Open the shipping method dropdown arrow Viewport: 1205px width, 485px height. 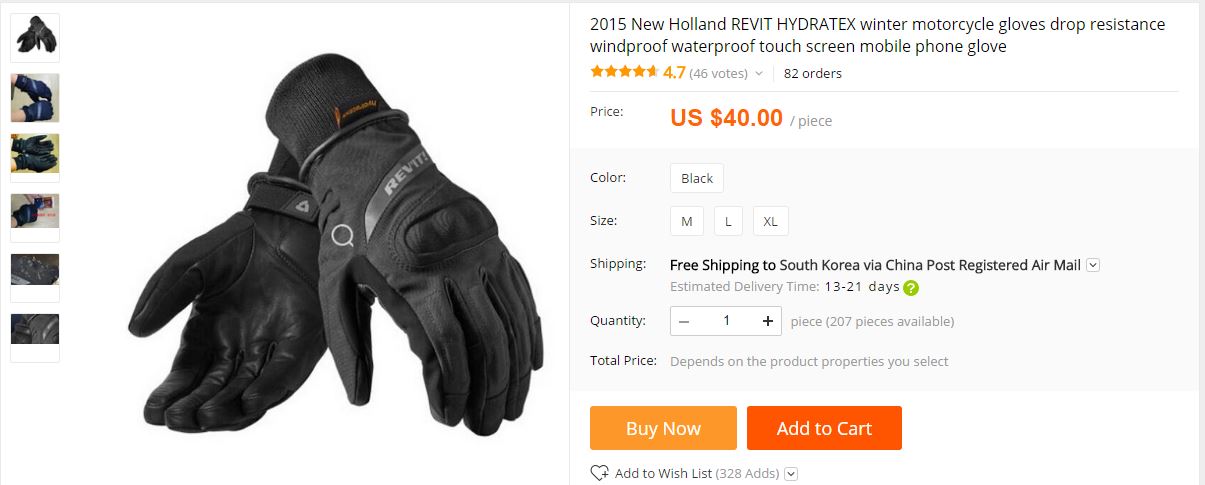tap(1093, 265)
